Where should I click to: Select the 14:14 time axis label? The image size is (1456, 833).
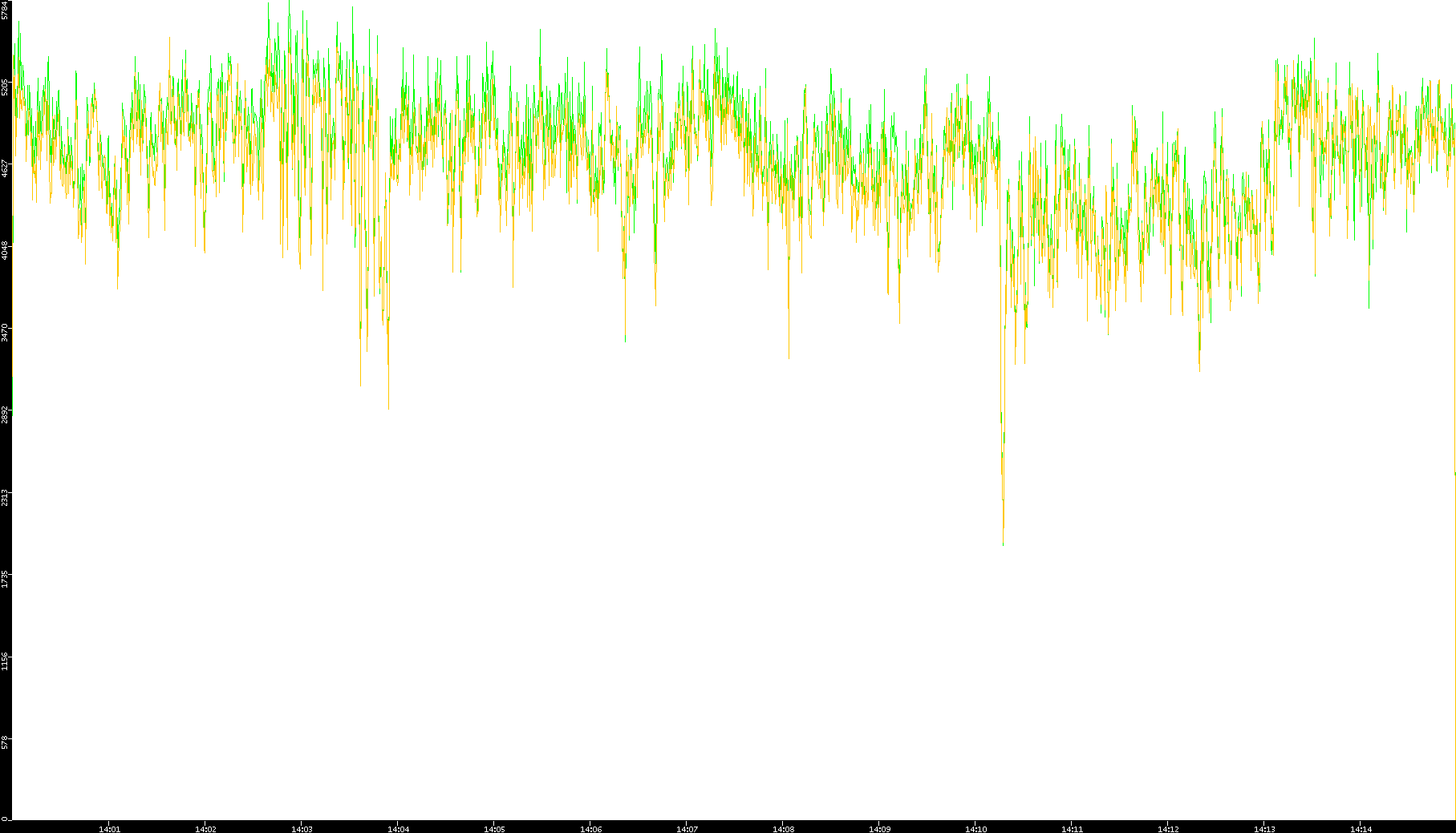click(x=1361, y=829)
